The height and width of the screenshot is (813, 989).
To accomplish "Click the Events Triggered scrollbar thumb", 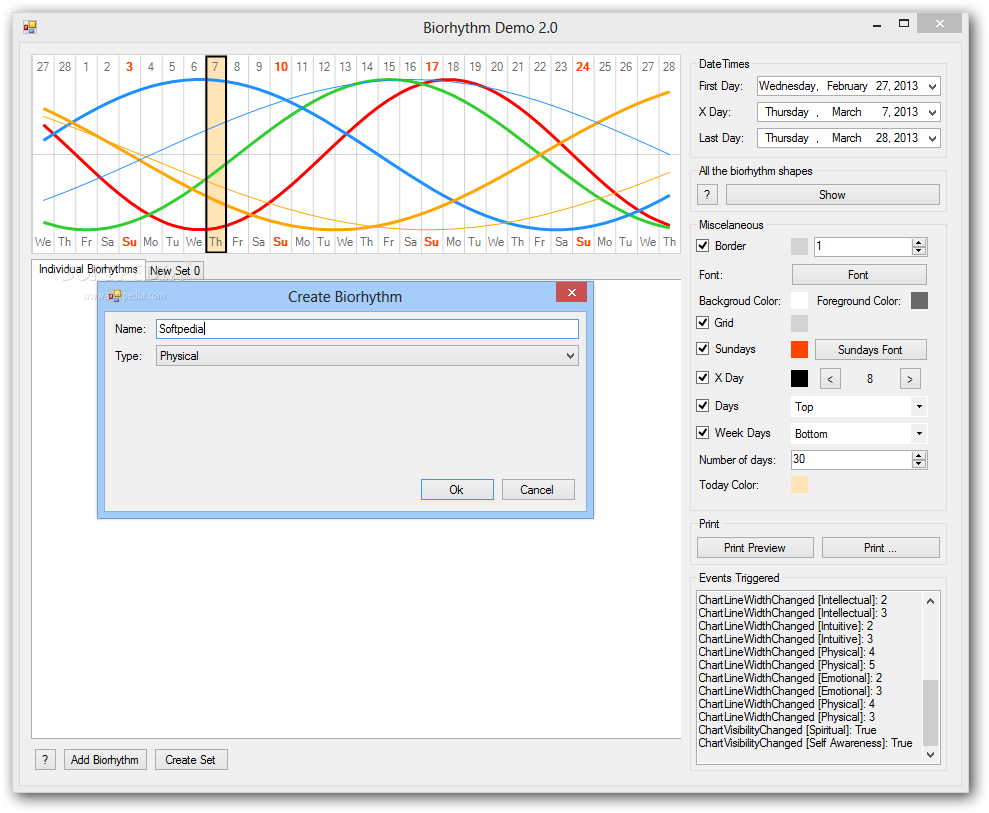I will [x=930, y=712].
